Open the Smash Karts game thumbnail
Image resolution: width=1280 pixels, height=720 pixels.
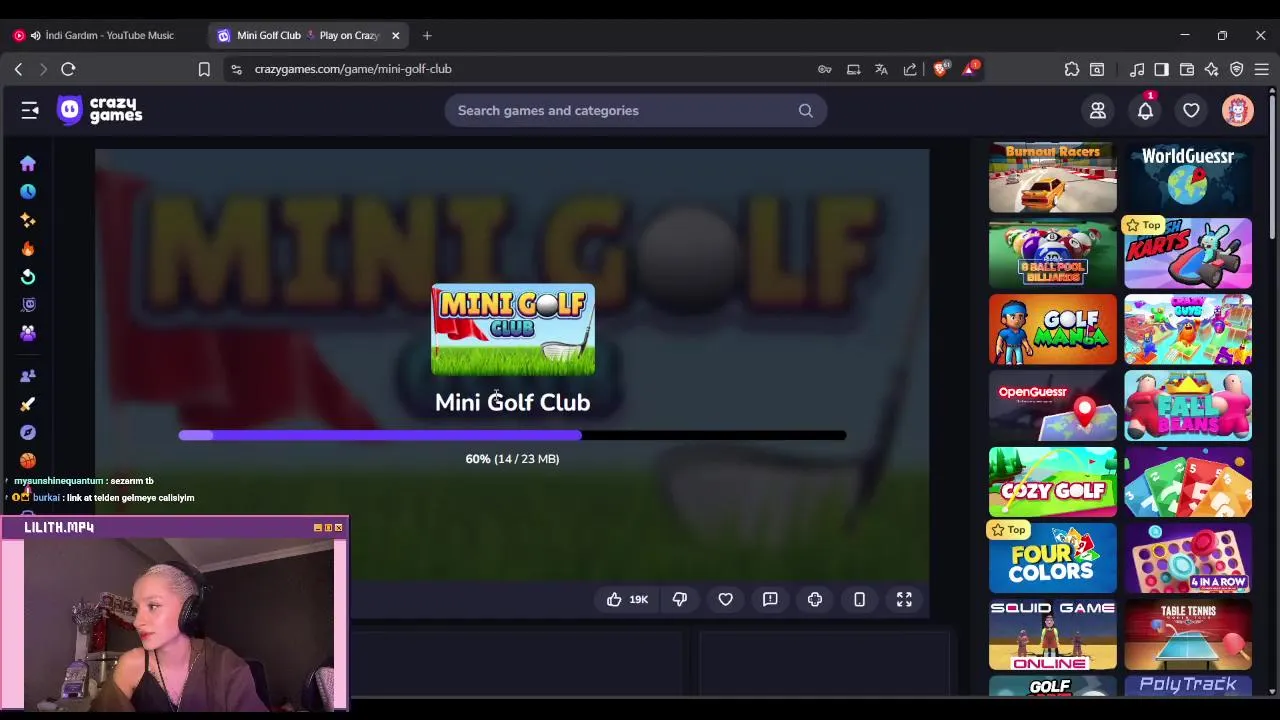point(1188,254)
